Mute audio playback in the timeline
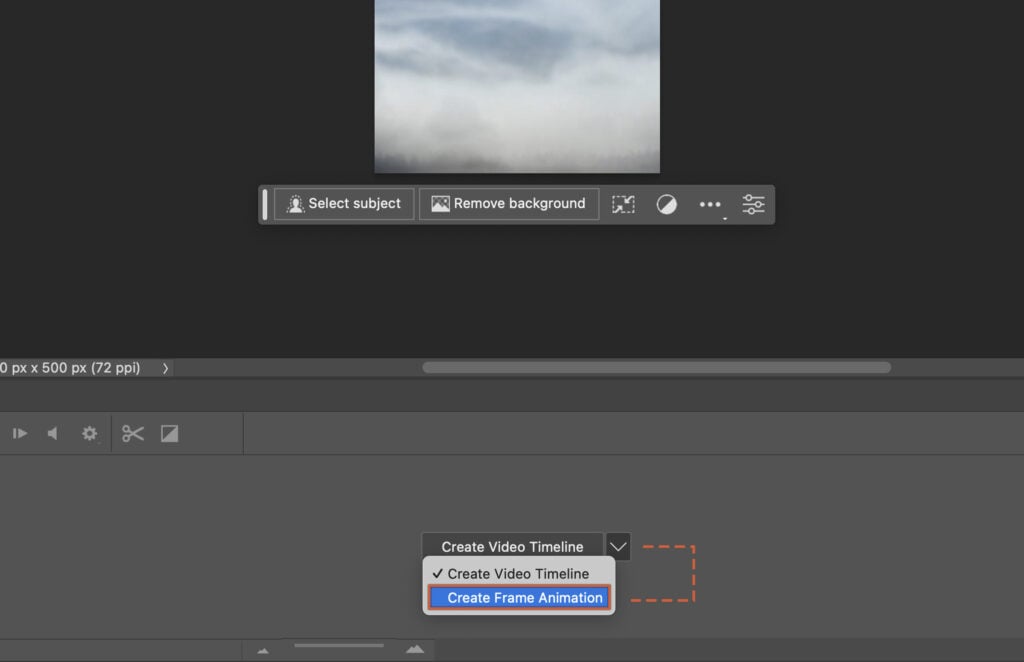The height and width of the screenshot is (662, 1024). 52,433
